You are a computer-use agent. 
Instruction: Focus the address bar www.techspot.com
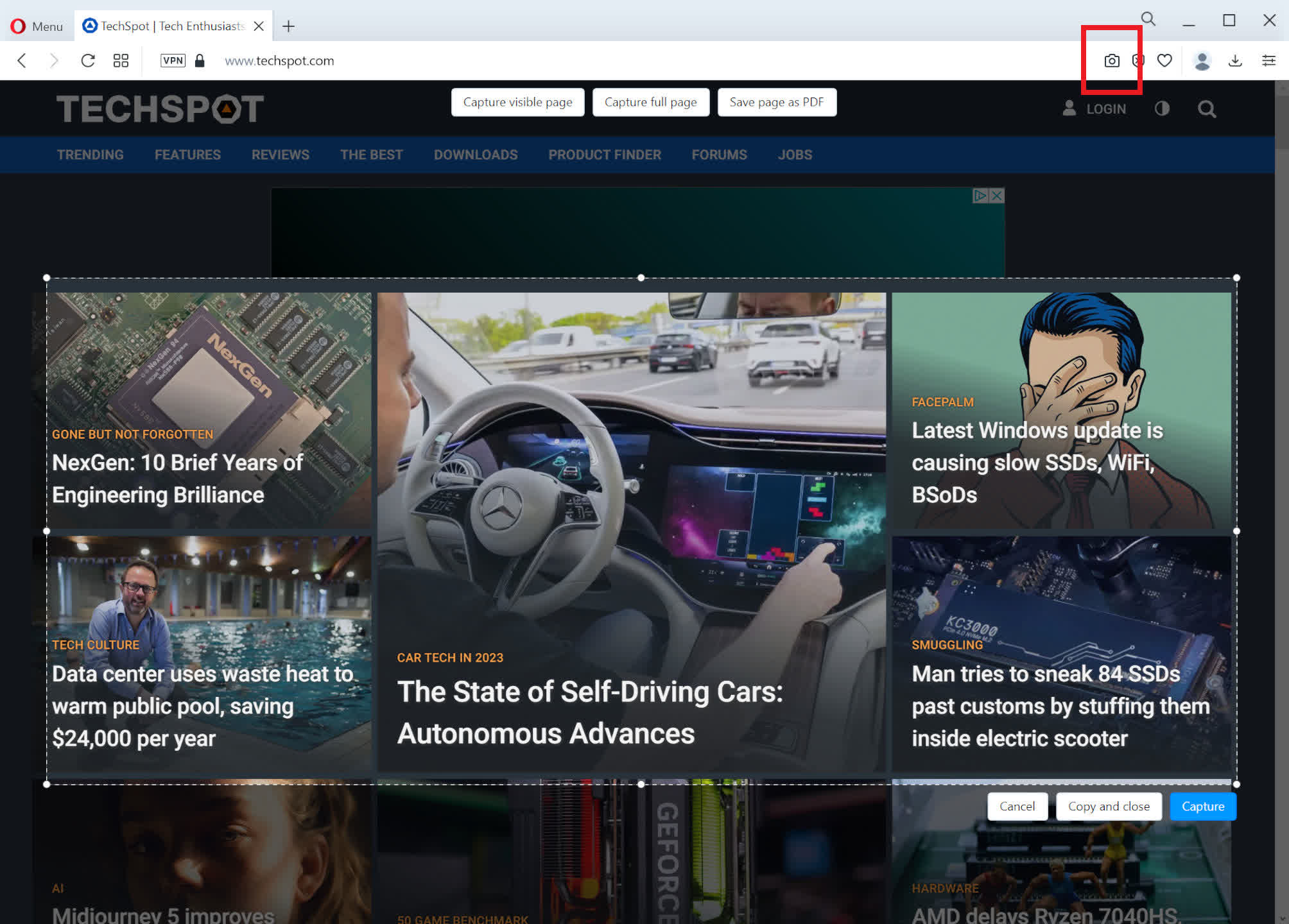pyautogui.click(x=279, y=60)
